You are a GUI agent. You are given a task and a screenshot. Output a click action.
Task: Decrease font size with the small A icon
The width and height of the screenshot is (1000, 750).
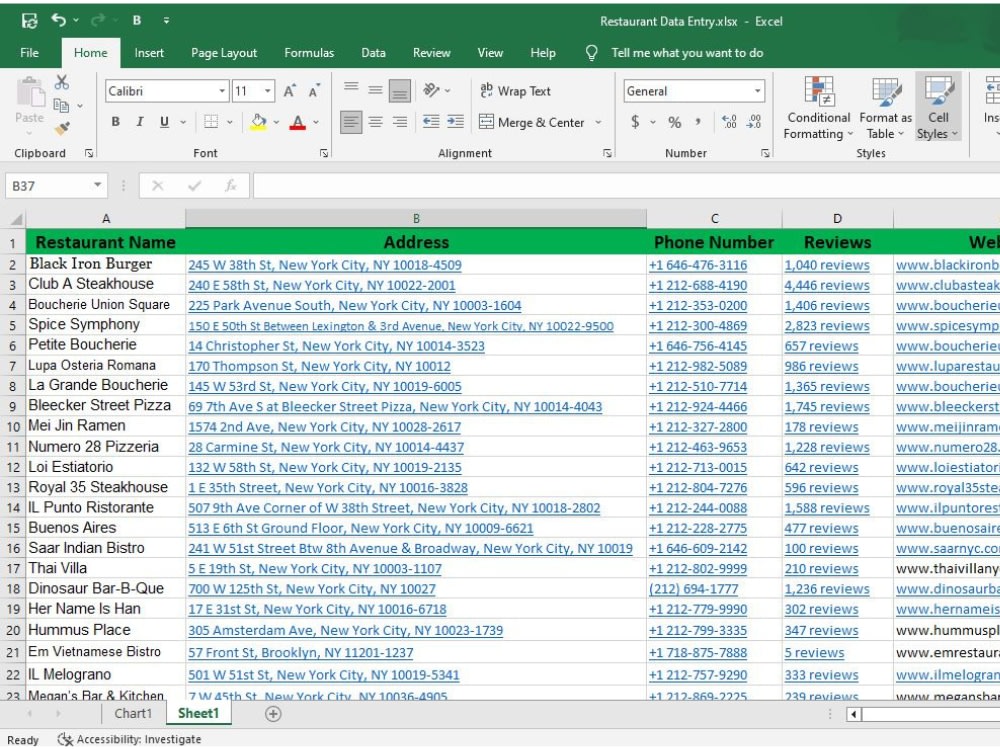[x=314, y=91]
